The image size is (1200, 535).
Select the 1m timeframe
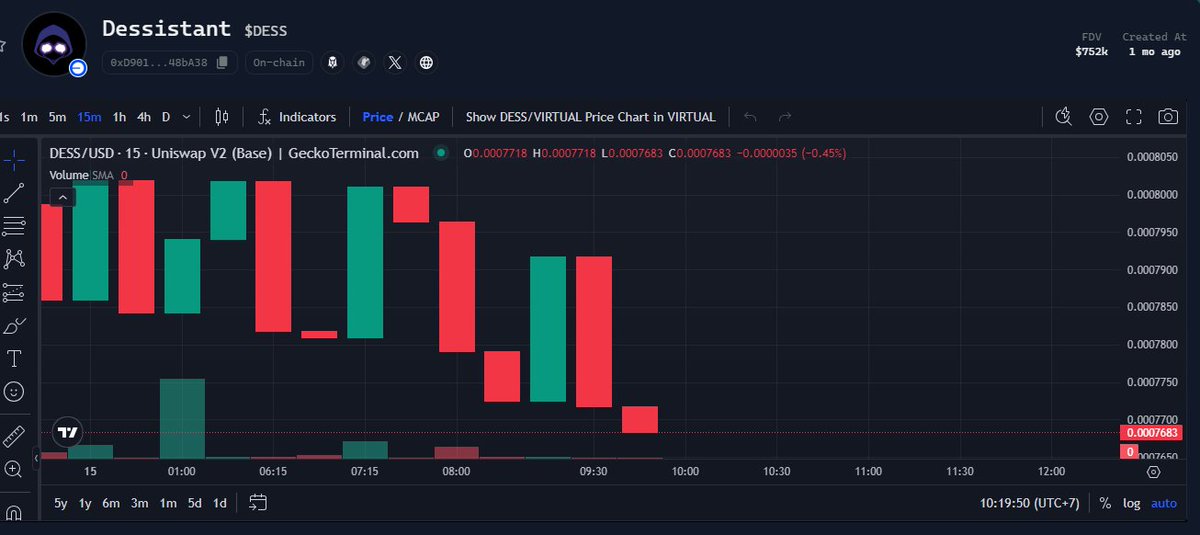click(x=29, y=117)
